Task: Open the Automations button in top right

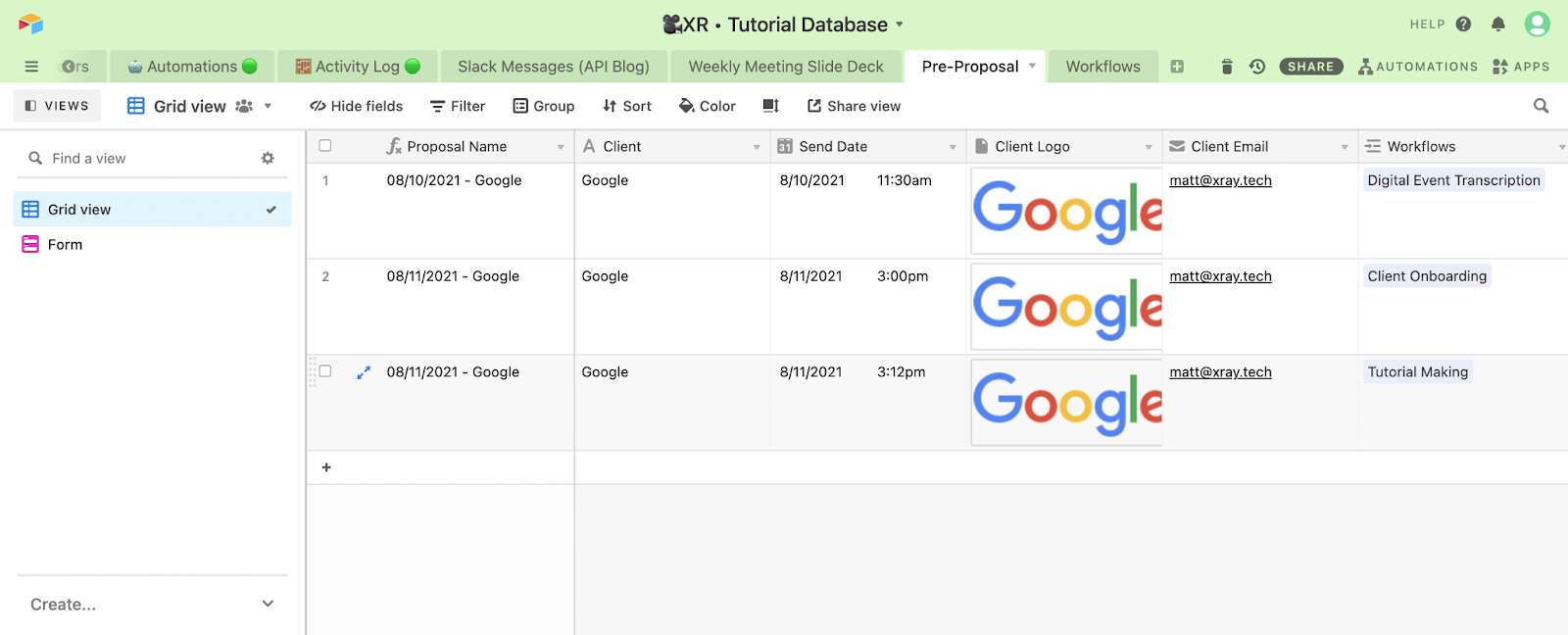Action: tap(1417, 67)
